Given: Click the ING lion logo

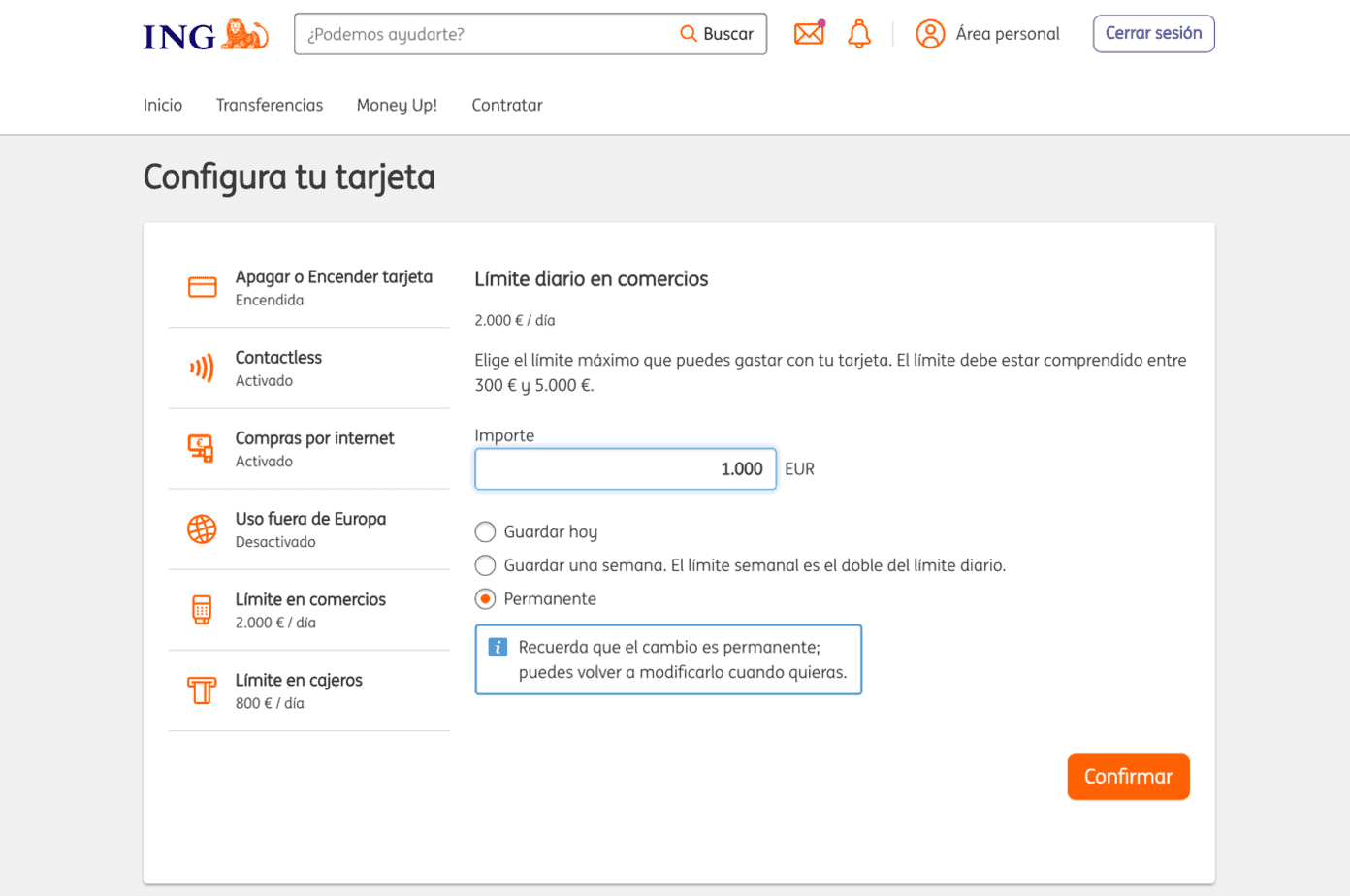Looking at the screenshot, I should click(206, 35).
